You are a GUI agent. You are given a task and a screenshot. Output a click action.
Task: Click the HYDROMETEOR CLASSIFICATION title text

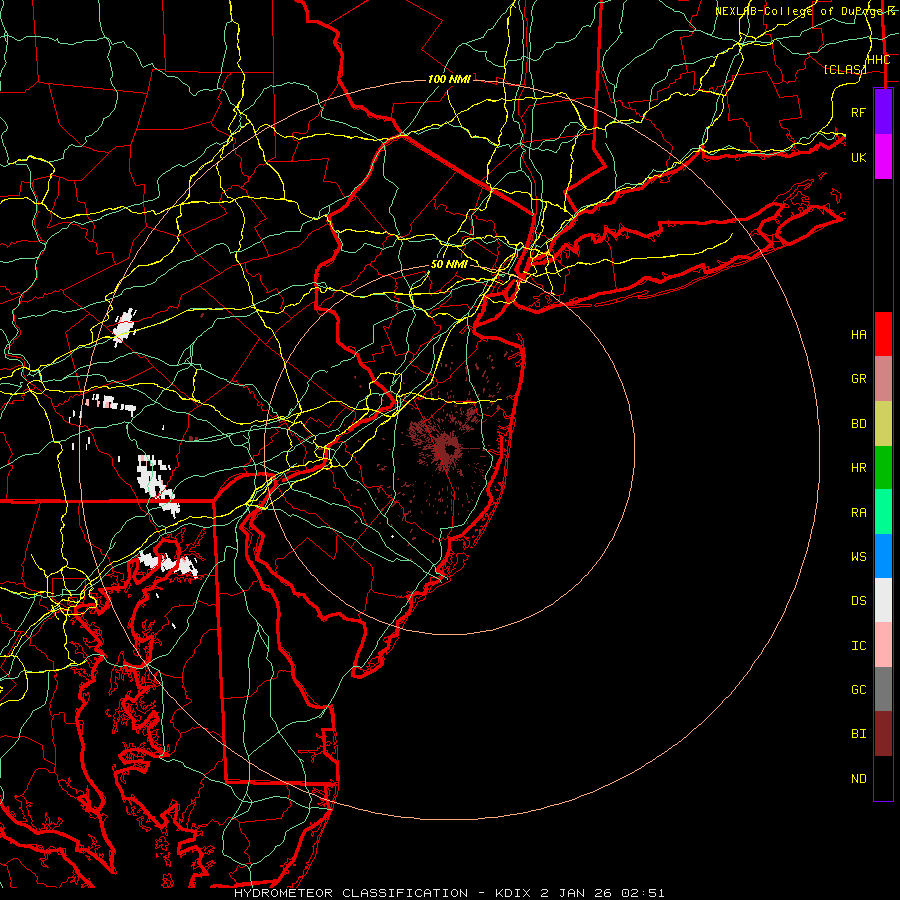click(x=351, y=893)
